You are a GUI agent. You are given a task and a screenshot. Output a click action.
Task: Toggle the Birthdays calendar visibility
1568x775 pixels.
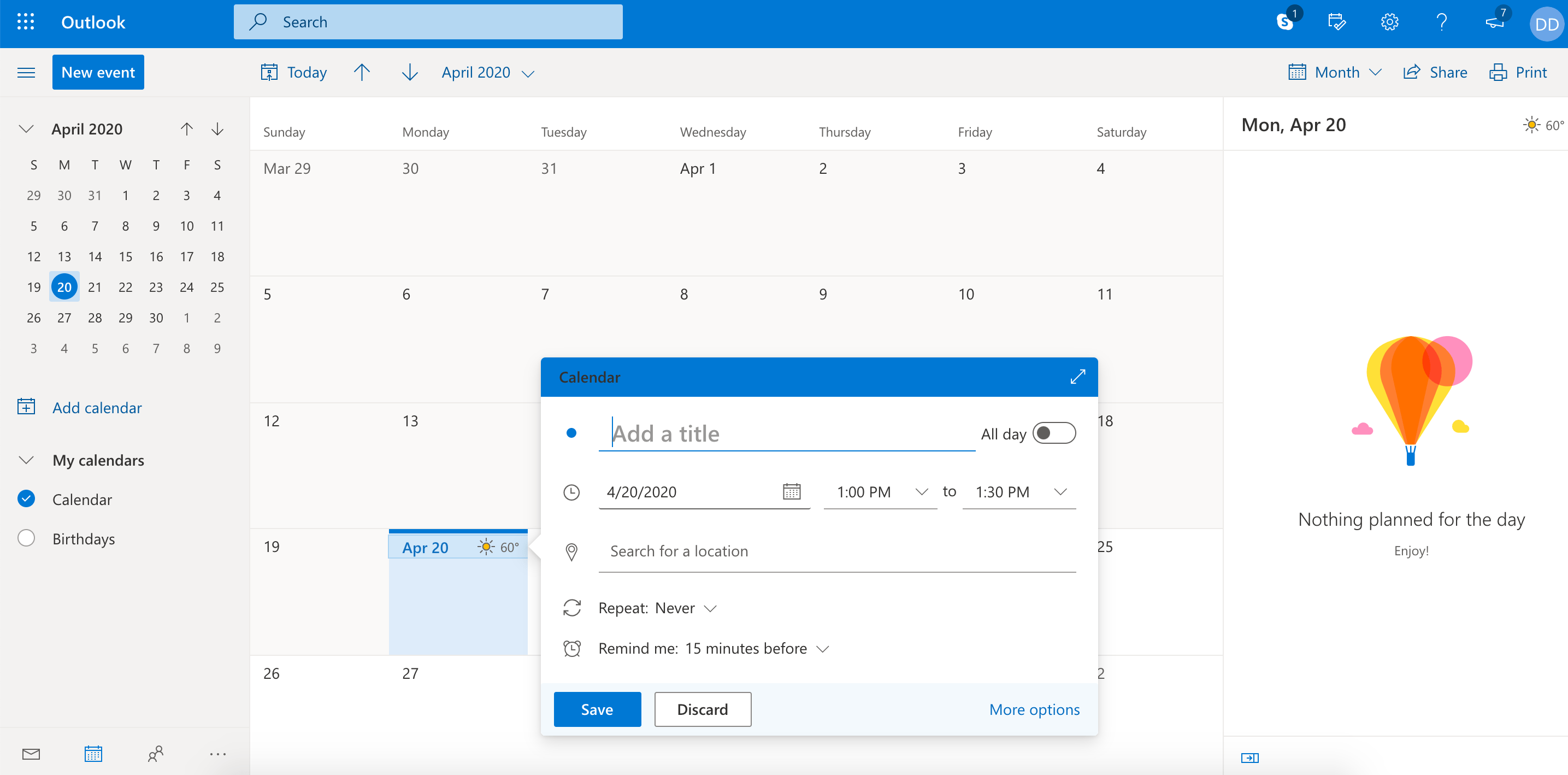(27, 539)
